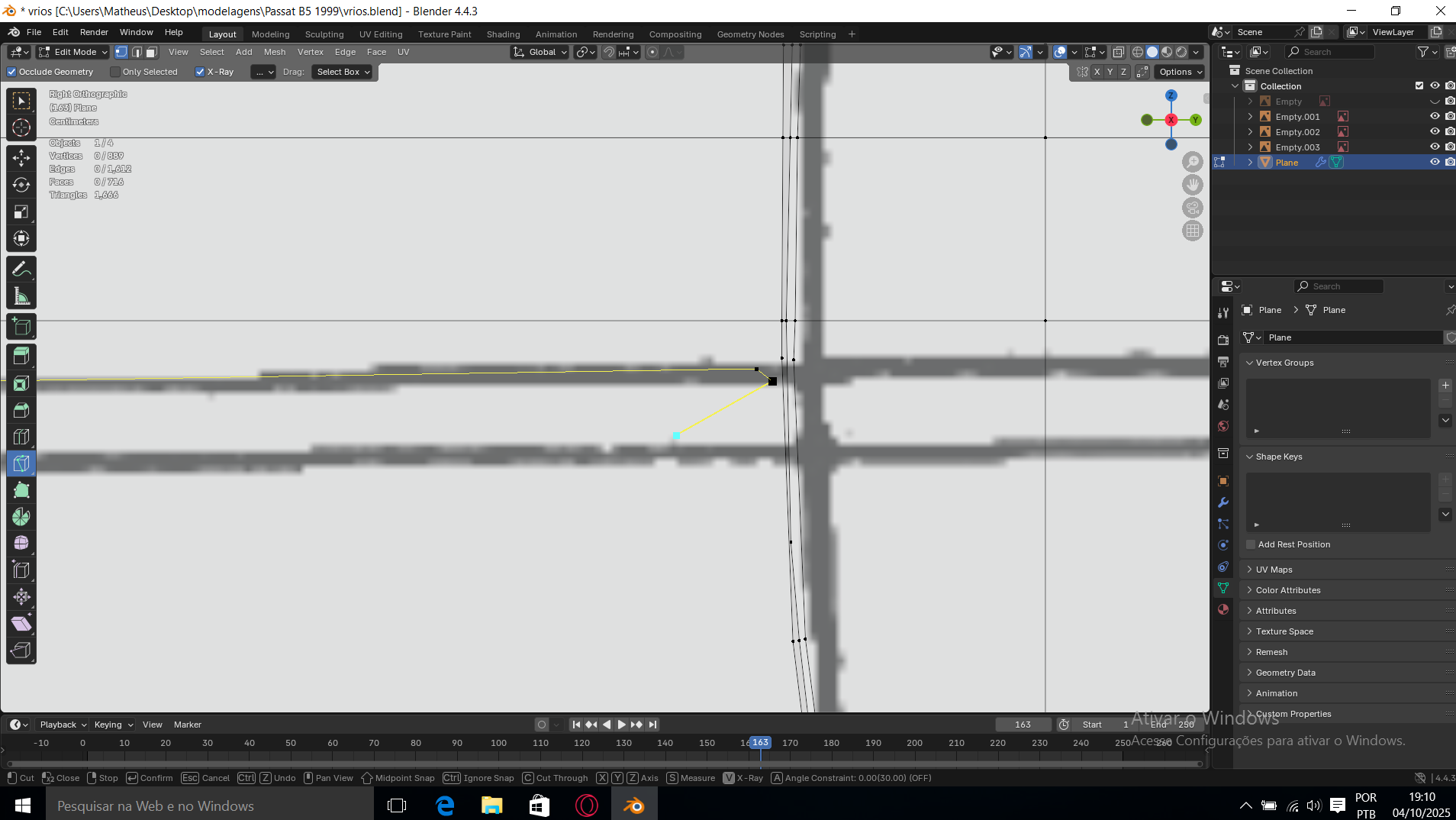Open the Mesh menu in viewport header
Screen dimensions: 1456x820
[275, 52]
